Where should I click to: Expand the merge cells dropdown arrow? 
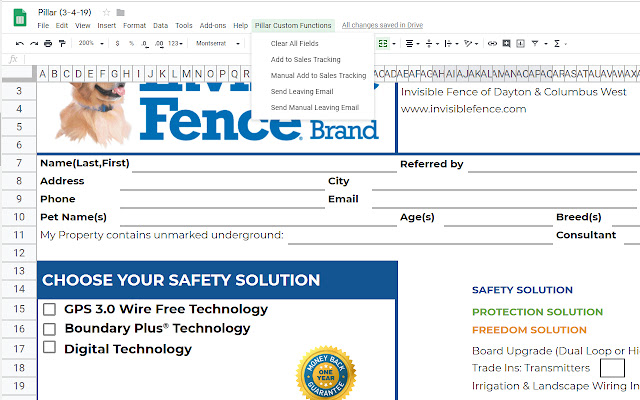[394, 44]
